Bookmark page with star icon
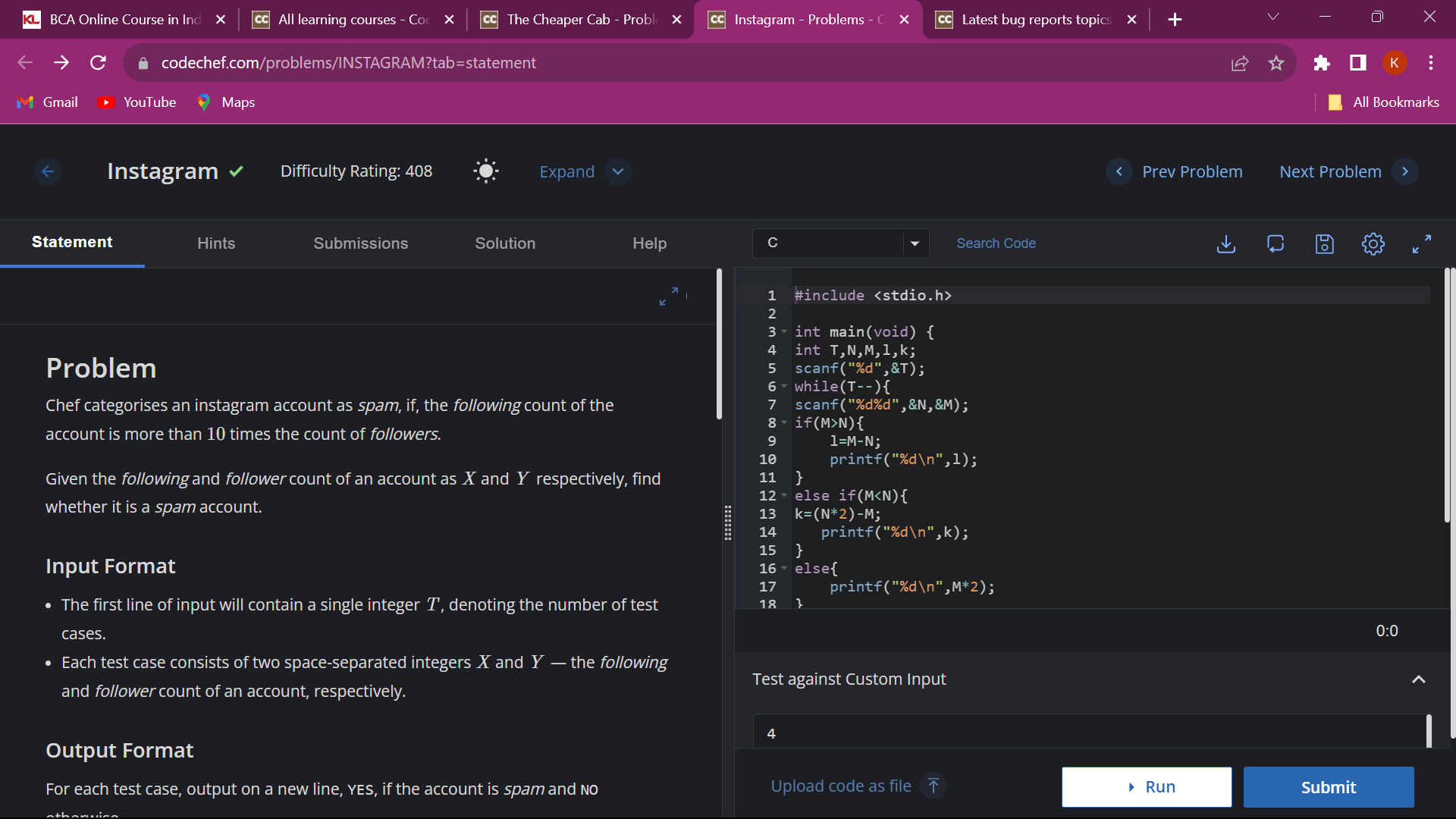The image size is (1456, 819). [1276, 63]
